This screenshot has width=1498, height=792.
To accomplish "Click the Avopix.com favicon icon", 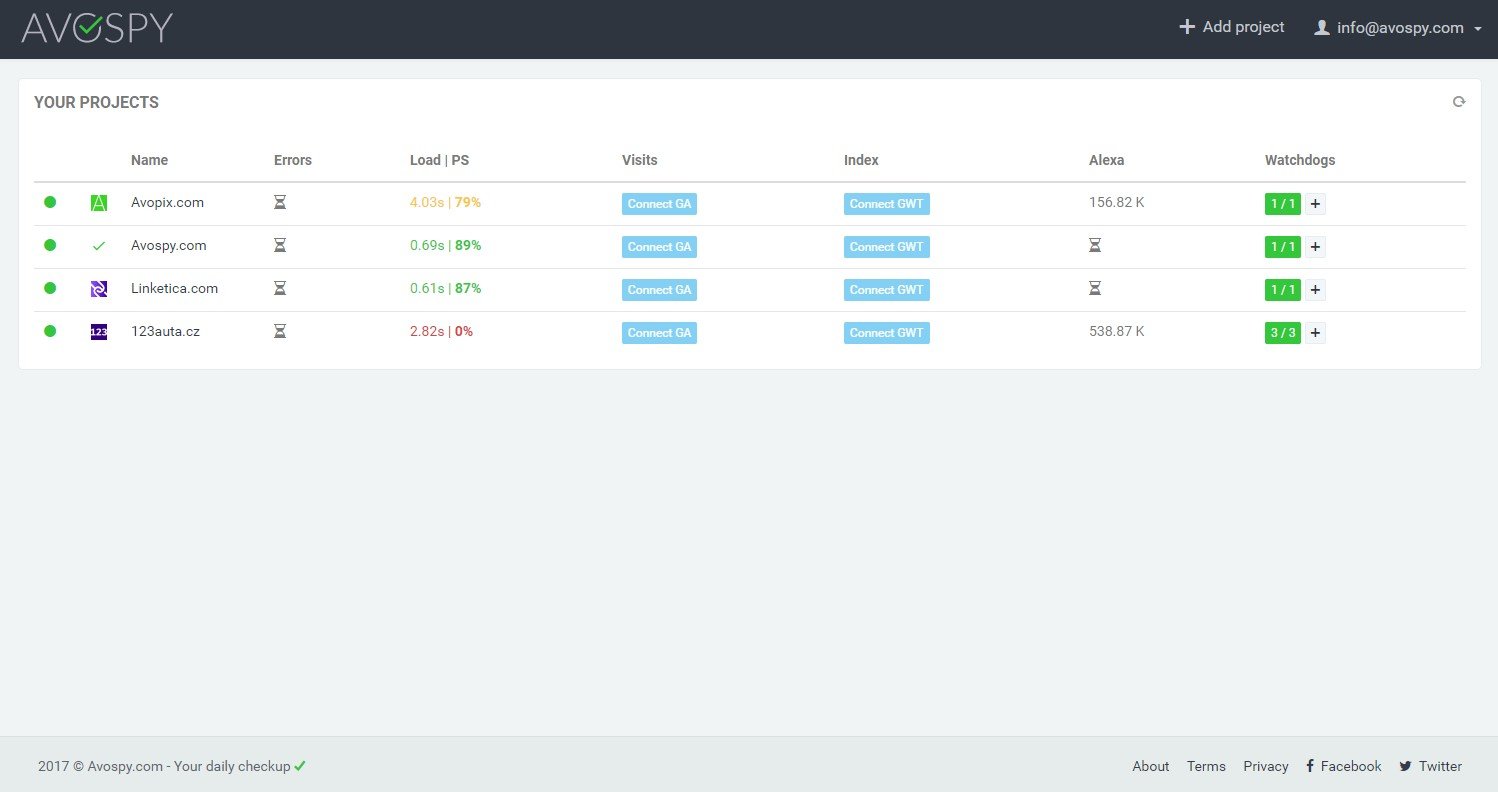I will tap(99, 203).
